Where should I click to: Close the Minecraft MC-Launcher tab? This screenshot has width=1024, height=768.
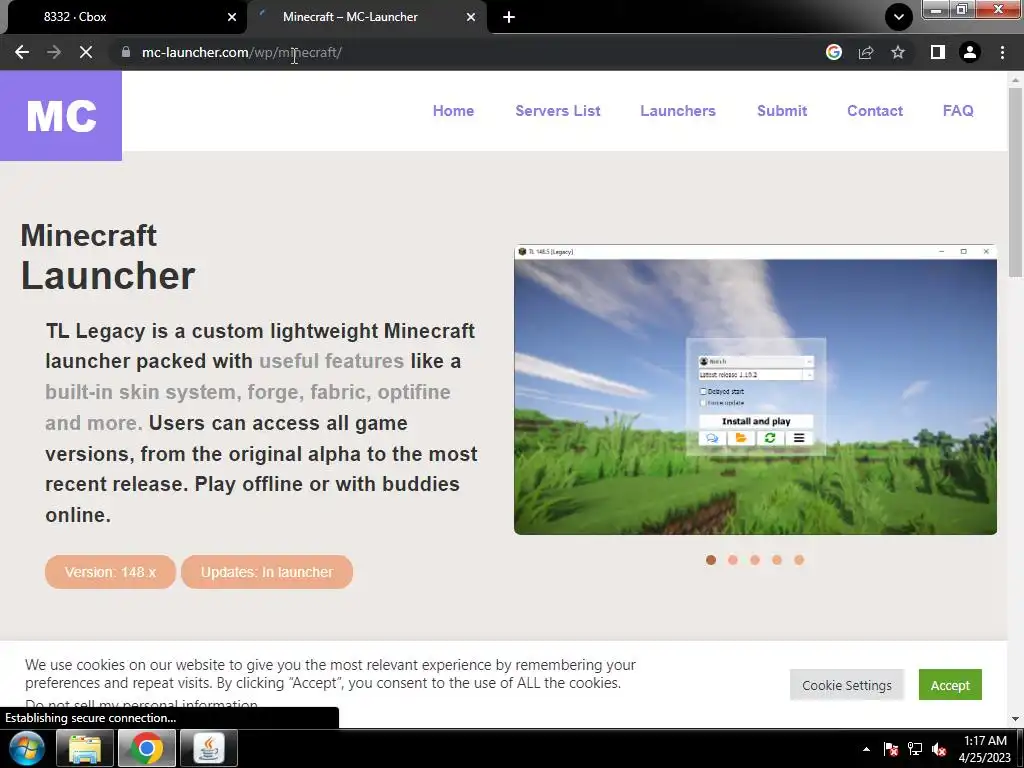471,17
